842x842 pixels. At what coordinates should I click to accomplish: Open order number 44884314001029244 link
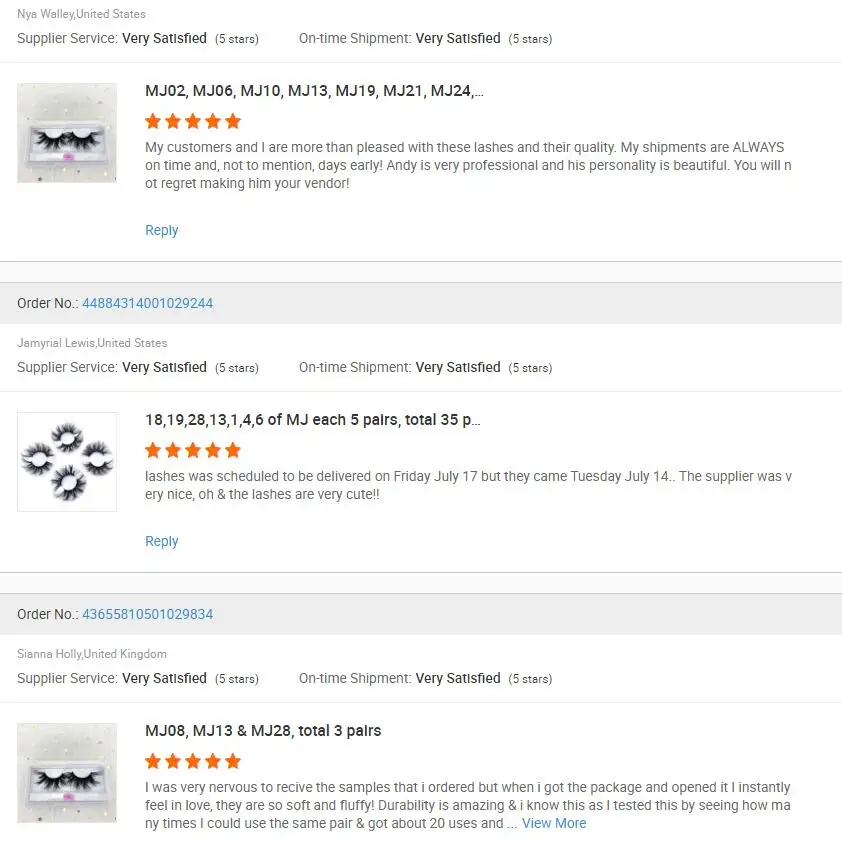click(x=147, y=303)
